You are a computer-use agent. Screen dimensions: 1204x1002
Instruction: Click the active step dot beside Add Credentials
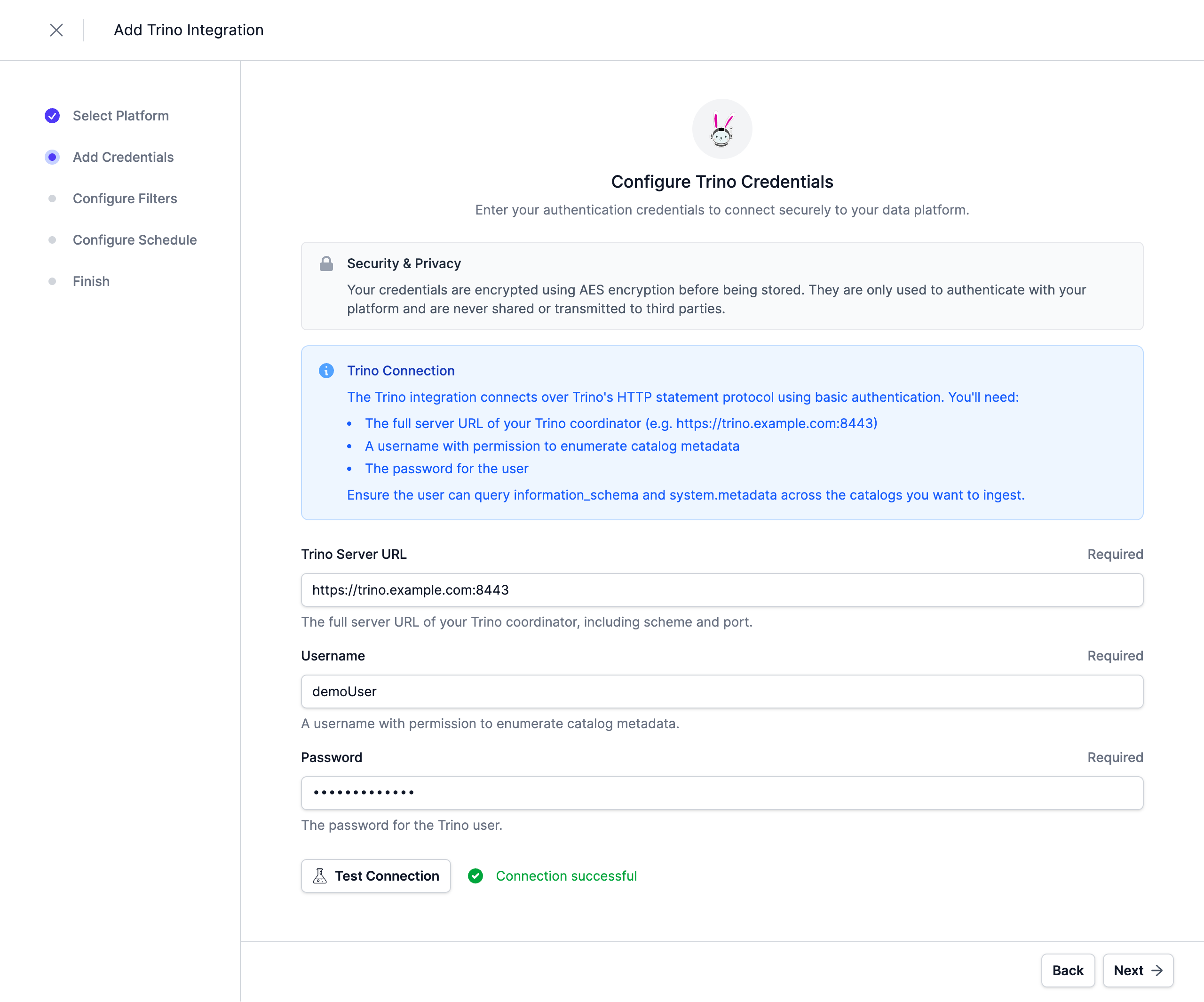click(x=52, y=157)
